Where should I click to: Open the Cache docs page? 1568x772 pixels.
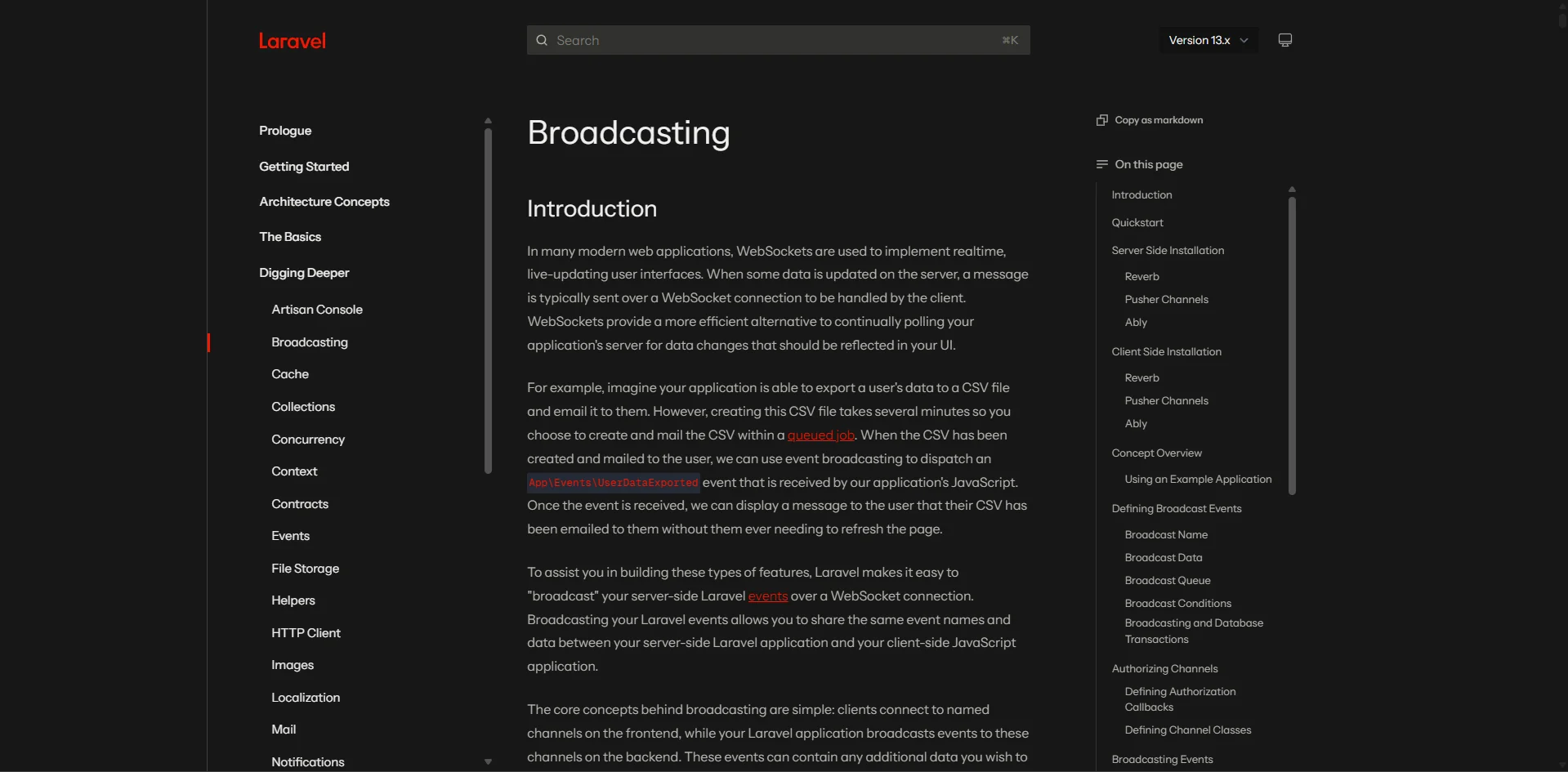[x=290, y=374]
